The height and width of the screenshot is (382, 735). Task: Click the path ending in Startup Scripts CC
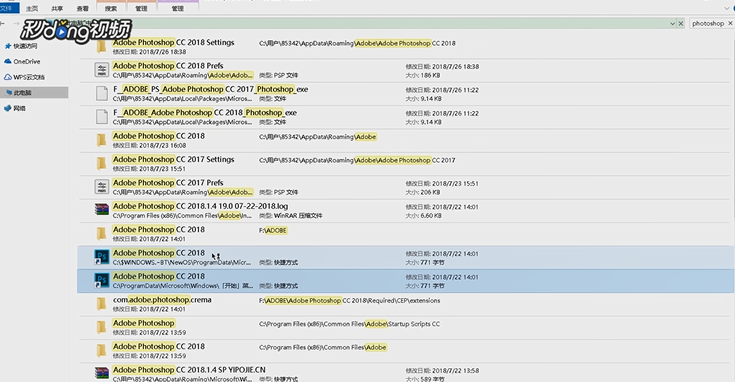click(x=349, y=324)
